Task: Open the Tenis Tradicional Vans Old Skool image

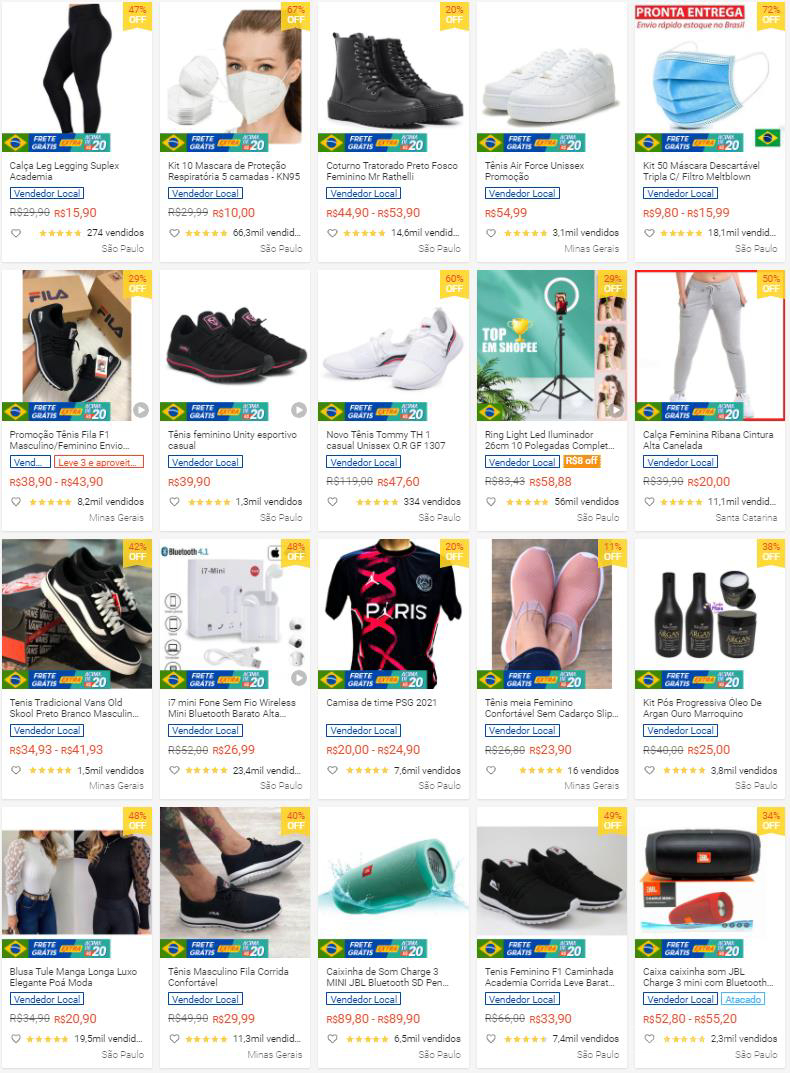Action: [77, 614]
